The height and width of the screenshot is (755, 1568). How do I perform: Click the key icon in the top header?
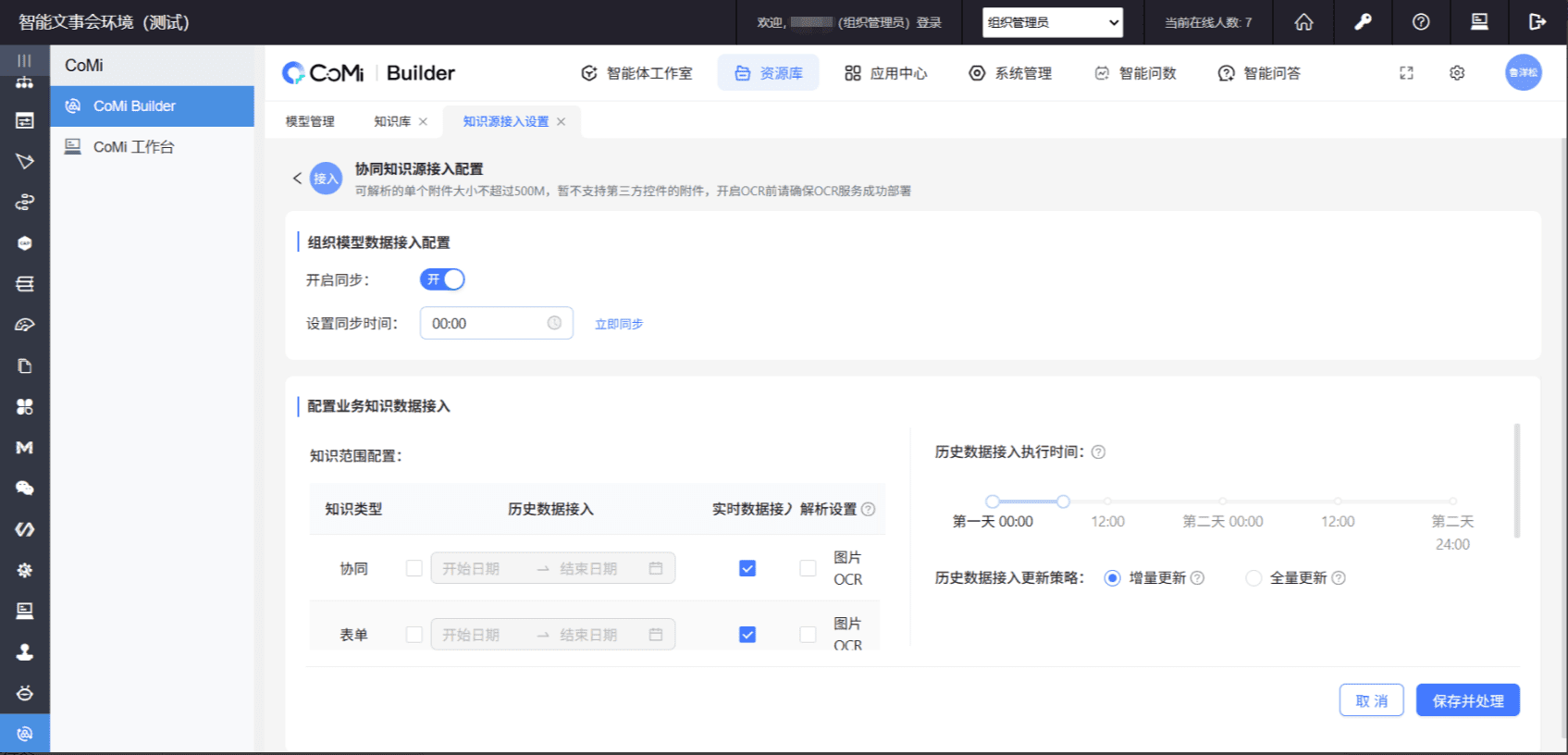point(1363,22)
